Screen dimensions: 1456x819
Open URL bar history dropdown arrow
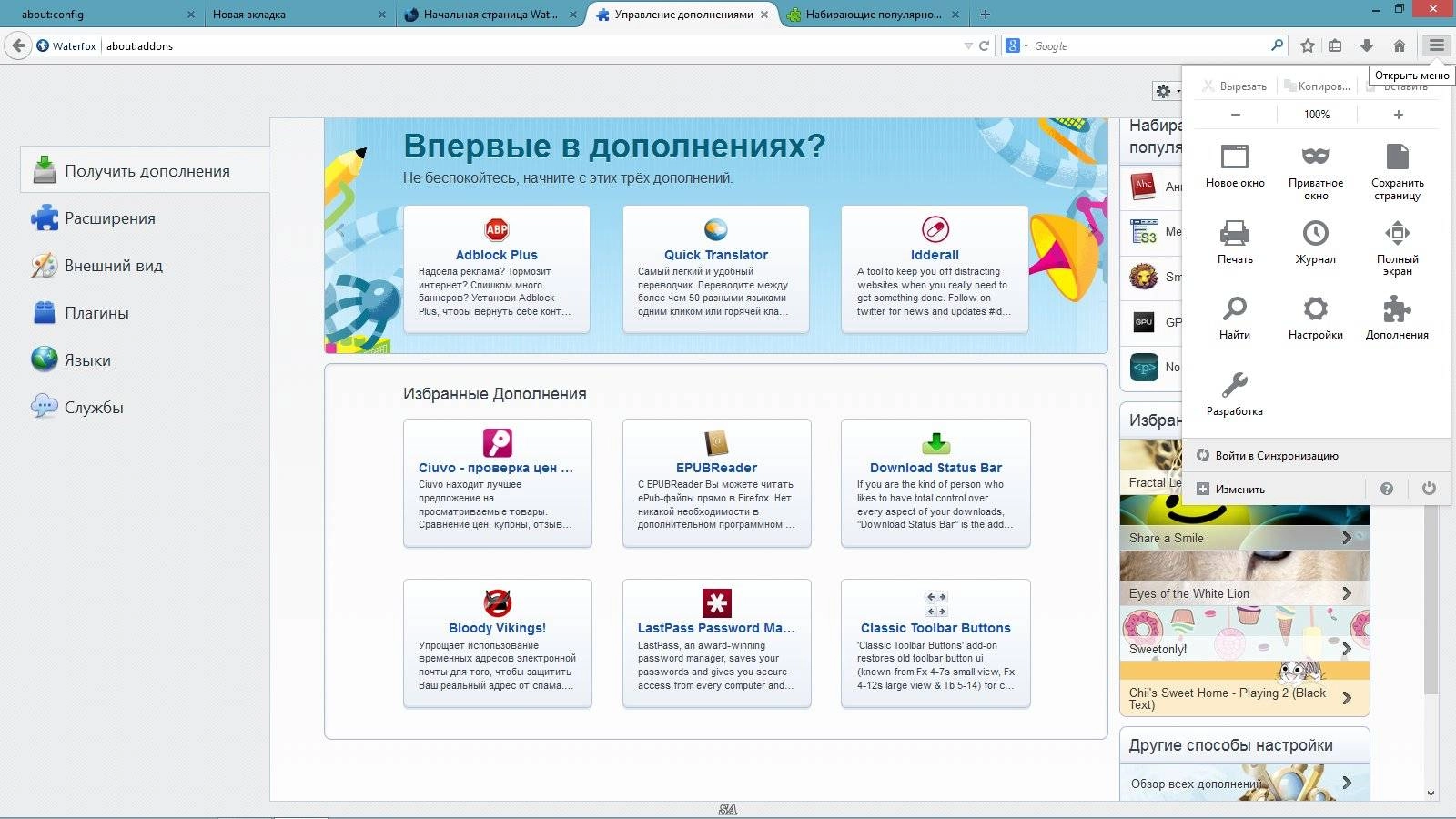(x=967, y=45)
